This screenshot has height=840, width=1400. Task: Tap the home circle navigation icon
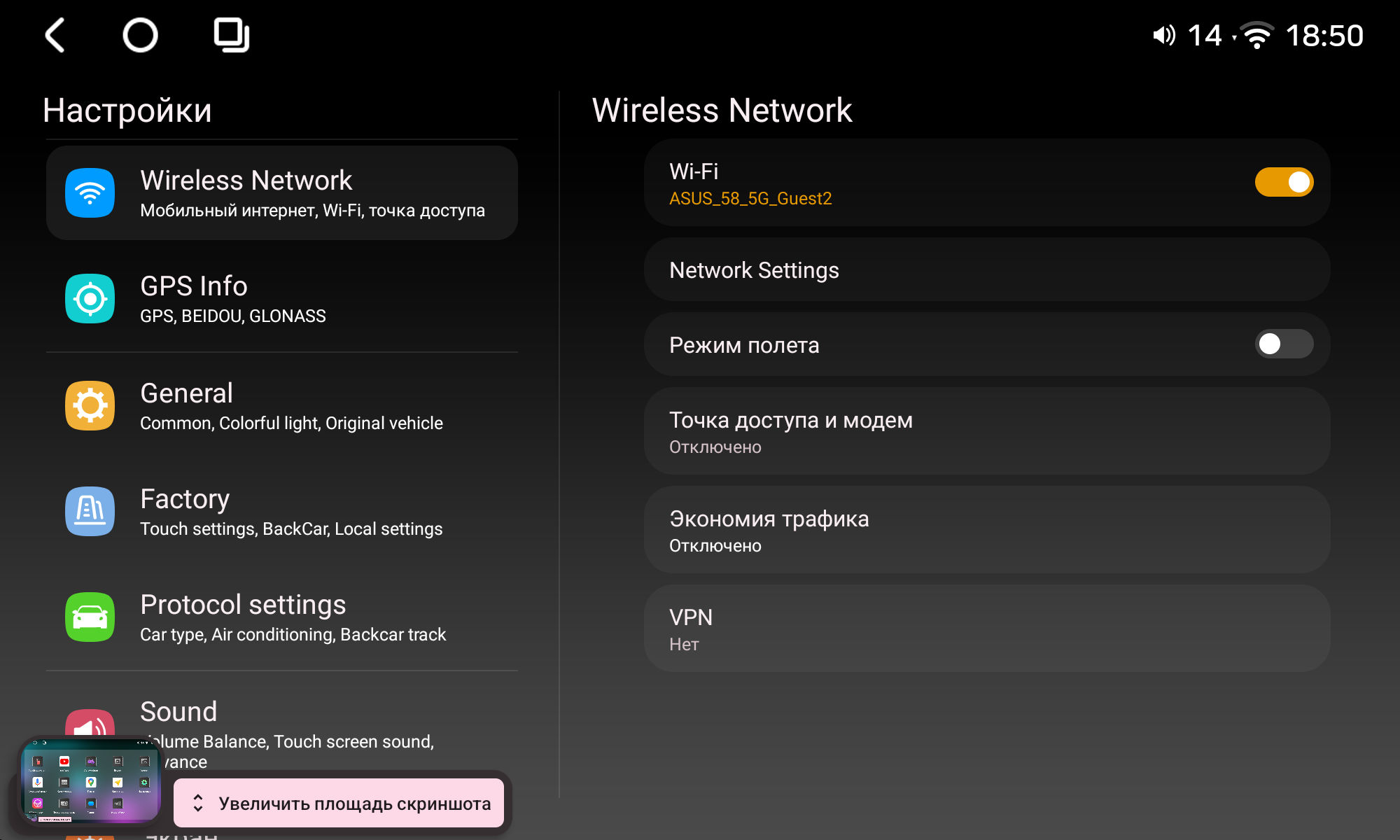140,35
